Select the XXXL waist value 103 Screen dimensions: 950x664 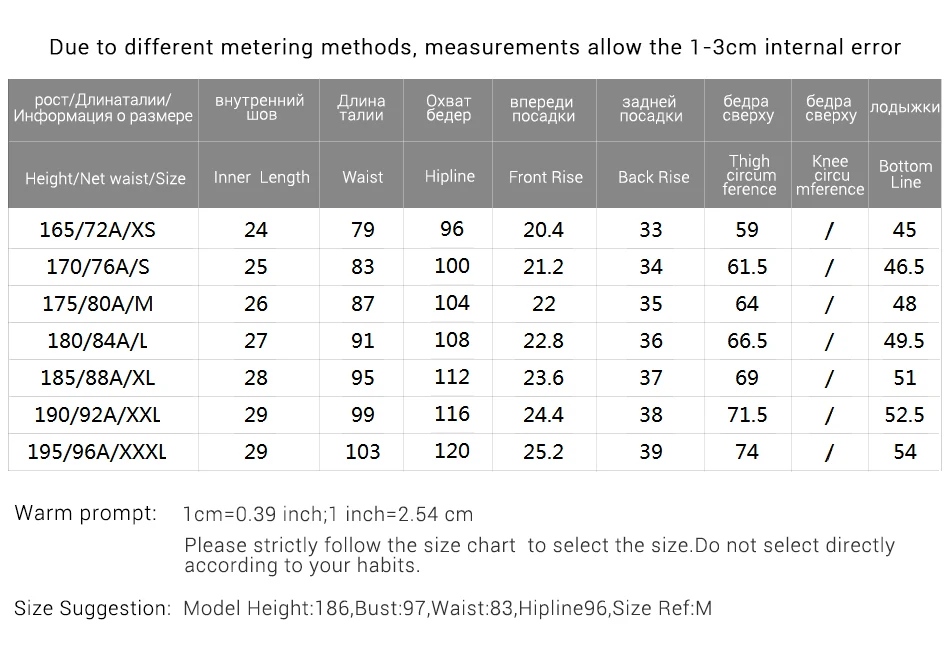click(362, 451)
